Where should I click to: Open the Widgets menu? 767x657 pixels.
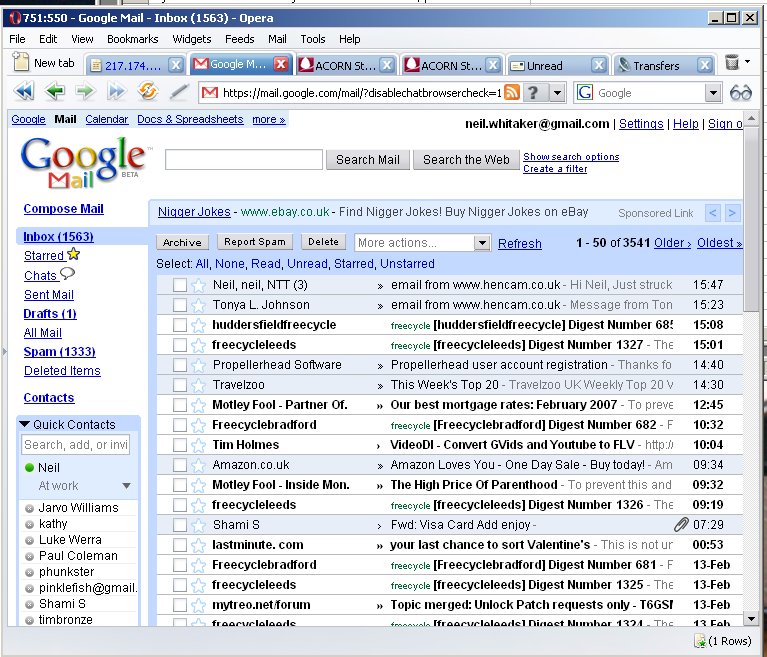coord(192,39)
